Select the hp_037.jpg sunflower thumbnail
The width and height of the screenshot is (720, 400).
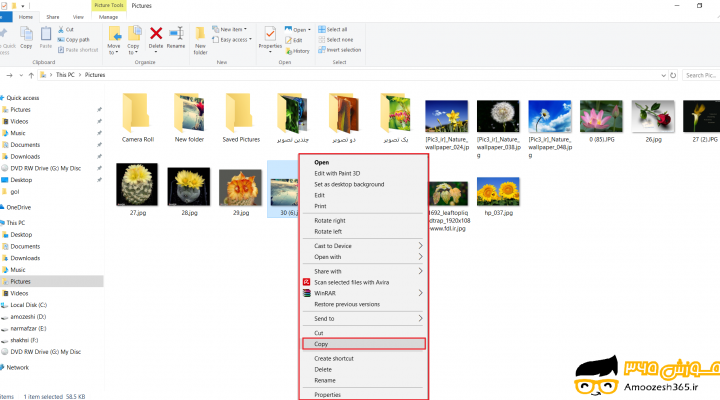pos(498,192)
